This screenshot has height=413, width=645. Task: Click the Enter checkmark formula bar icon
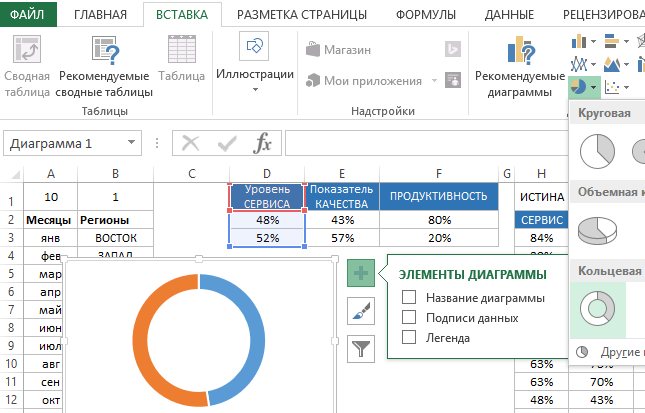tap(227, 143)
